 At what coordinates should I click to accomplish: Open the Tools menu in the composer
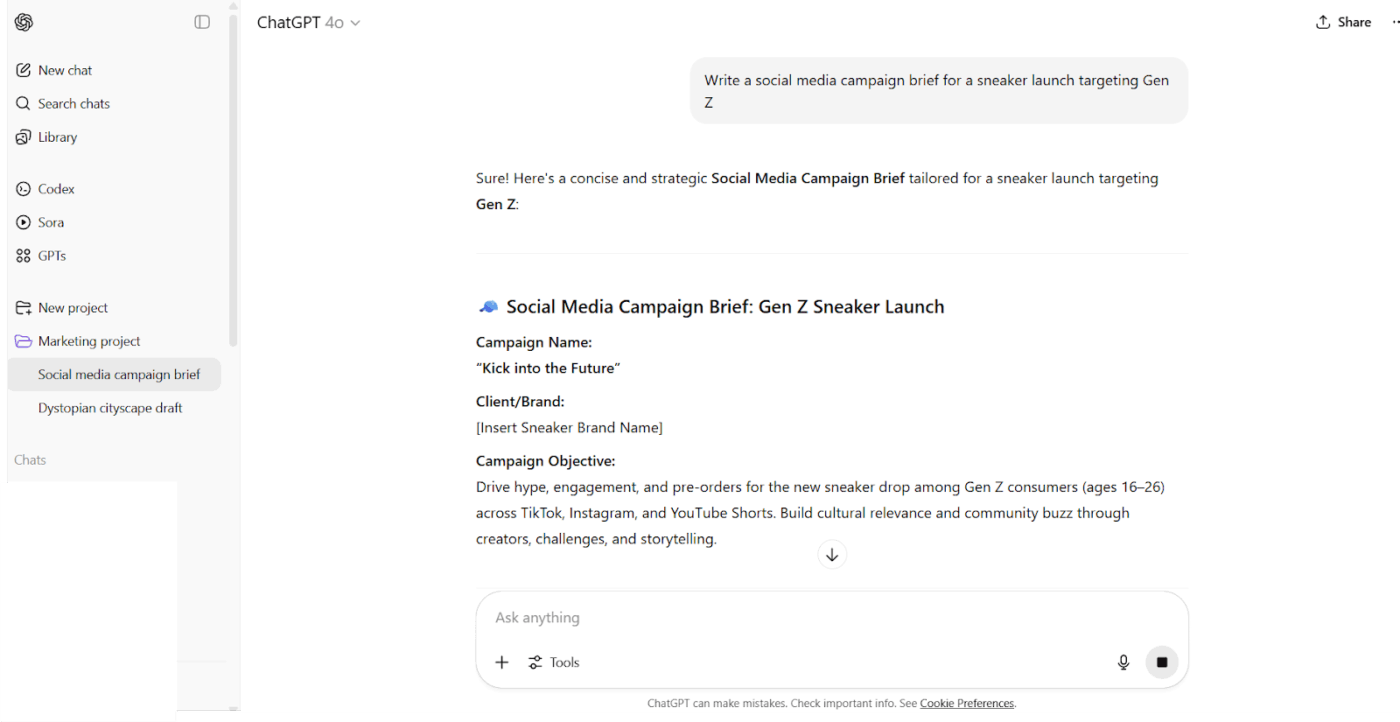(x=554, y=662)
